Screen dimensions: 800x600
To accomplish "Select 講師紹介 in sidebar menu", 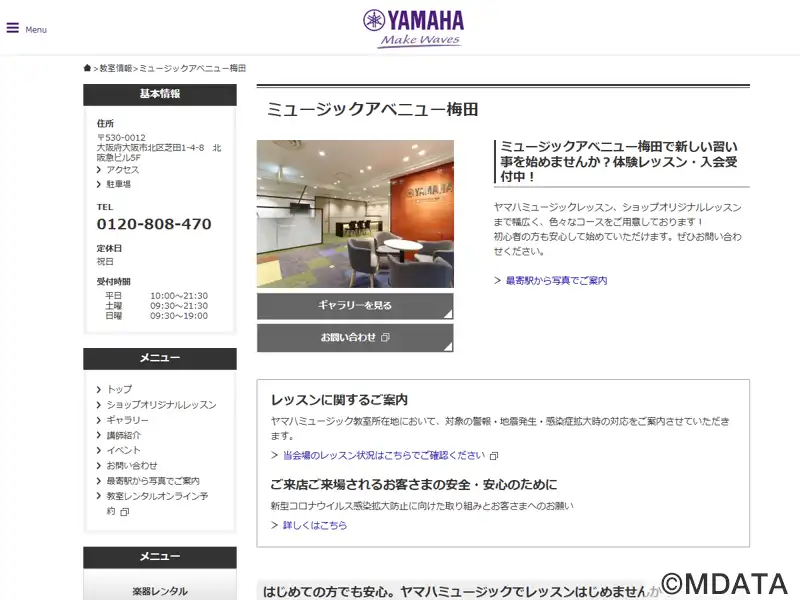I will [x=123, y=435].
